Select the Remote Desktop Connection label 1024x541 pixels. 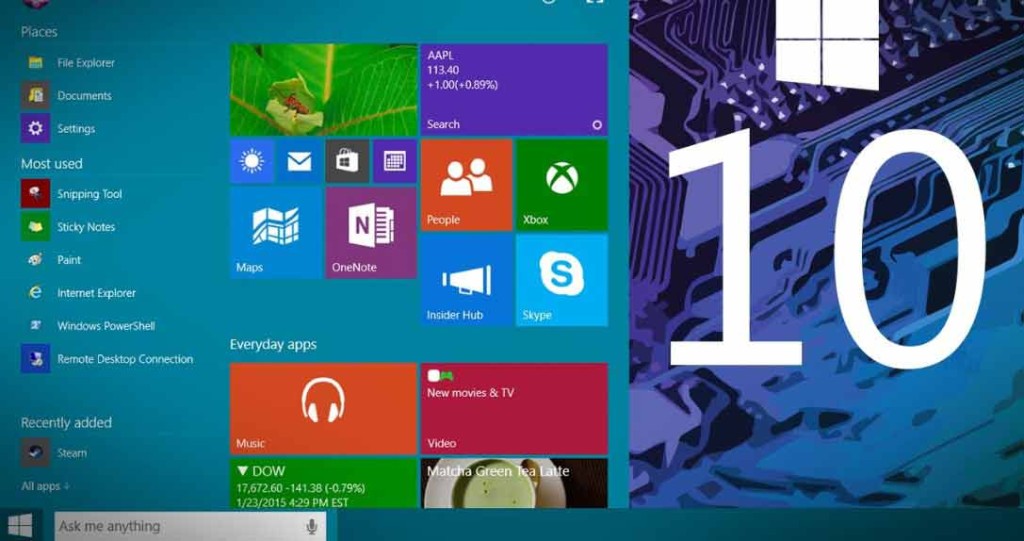click(125, 359)
